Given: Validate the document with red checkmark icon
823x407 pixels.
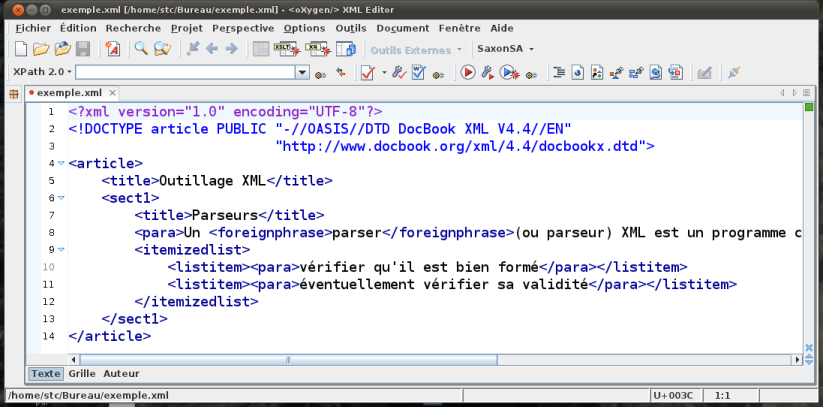Looking at the screenshot, I should click(x=367, y=72).
